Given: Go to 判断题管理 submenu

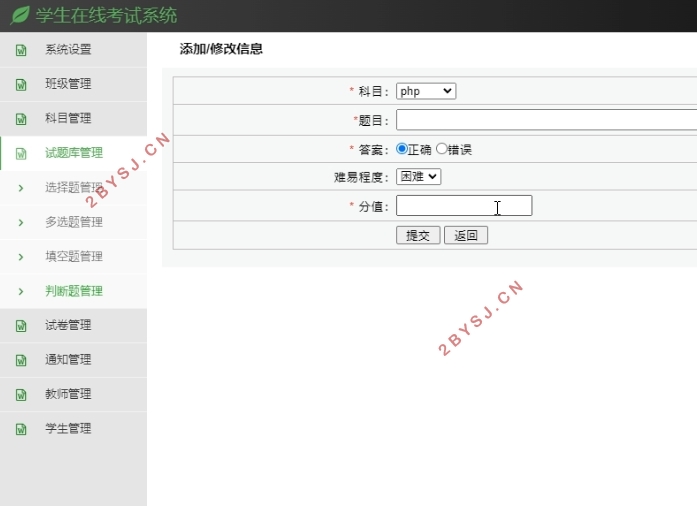Looking at the screenshot, I should tap(73, 291).
